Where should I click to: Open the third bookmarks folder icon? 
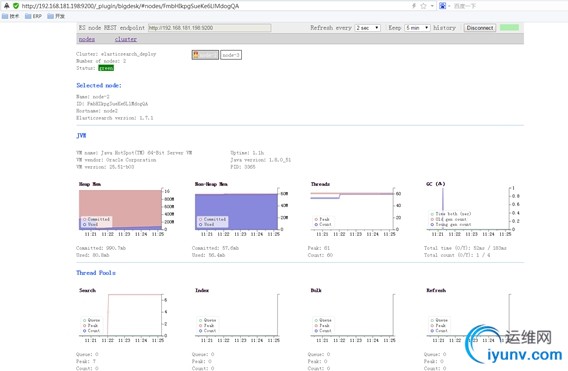(50, 16)
